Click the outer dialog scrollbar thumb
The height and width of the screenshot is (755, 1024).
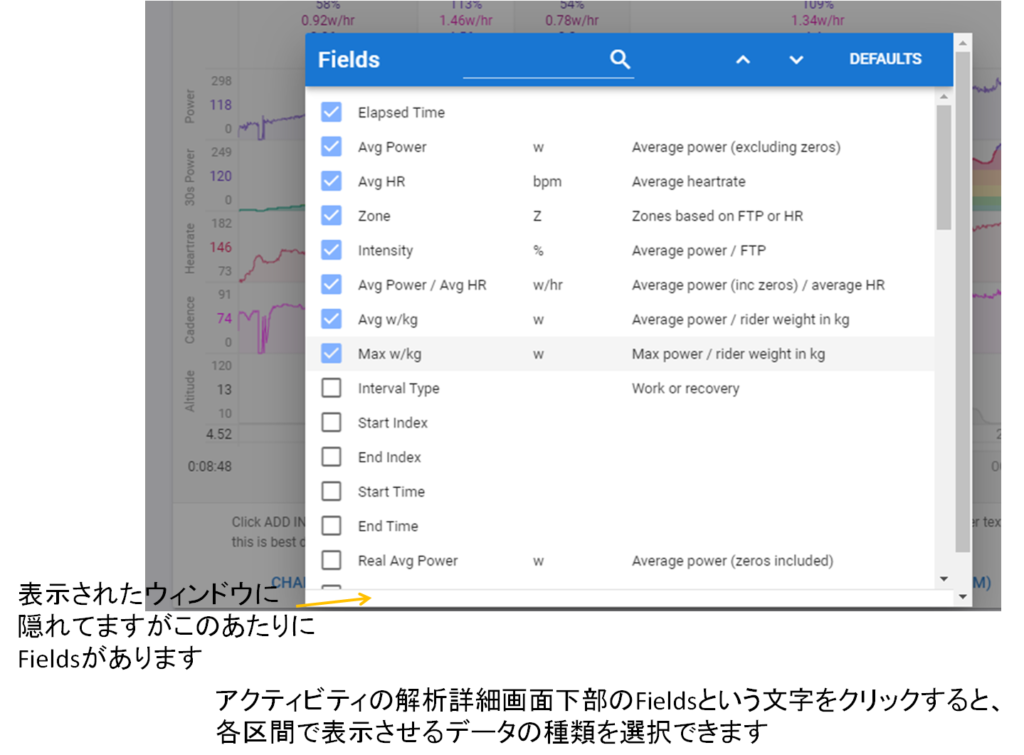pos(963,302)
